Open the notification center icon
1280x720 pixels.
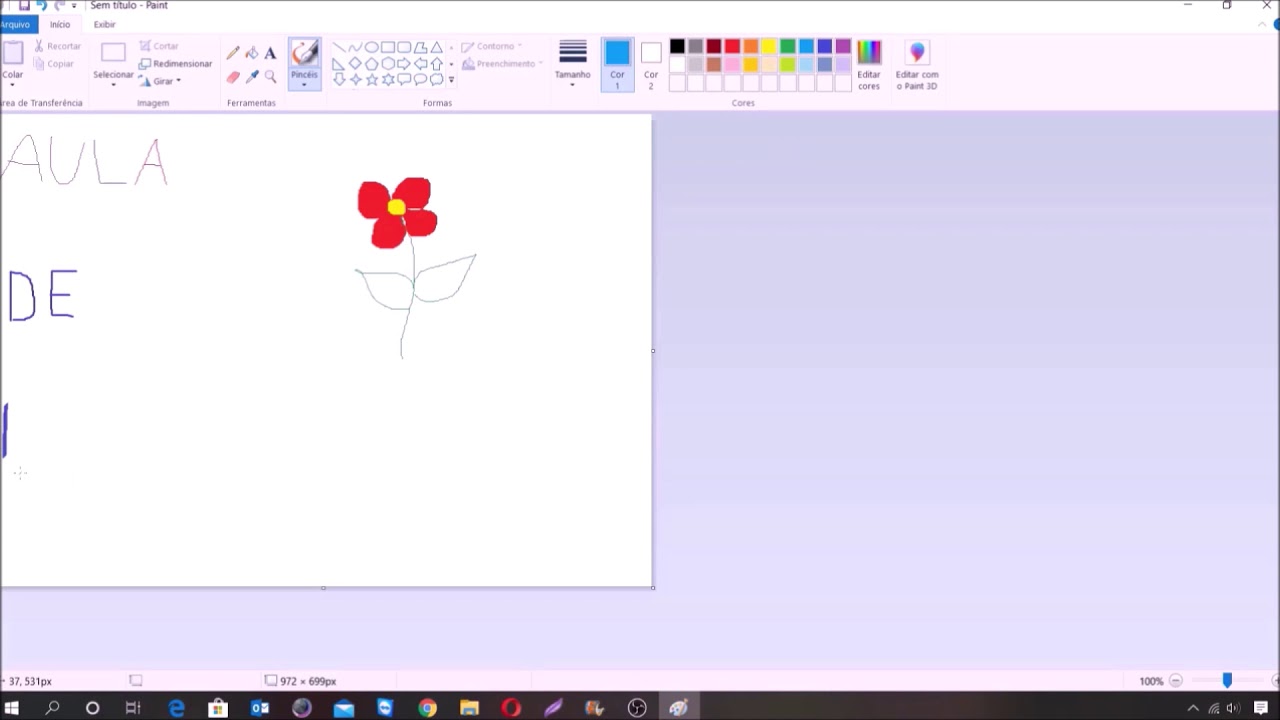click(x=1261, y=708)
